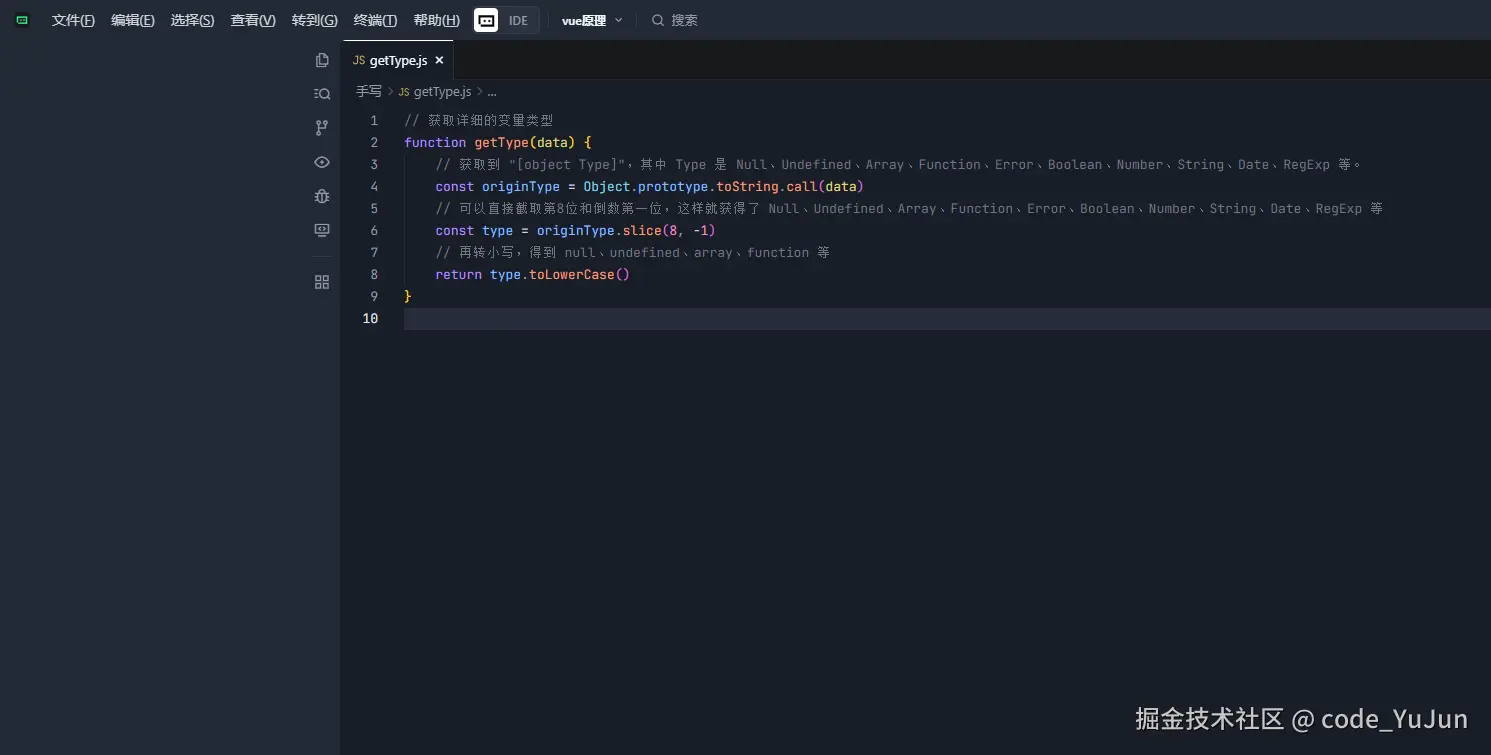This screenshot has width=1491, height=755.
Task: Open the Search panel icon in sidebar
Action: [322, 94]
